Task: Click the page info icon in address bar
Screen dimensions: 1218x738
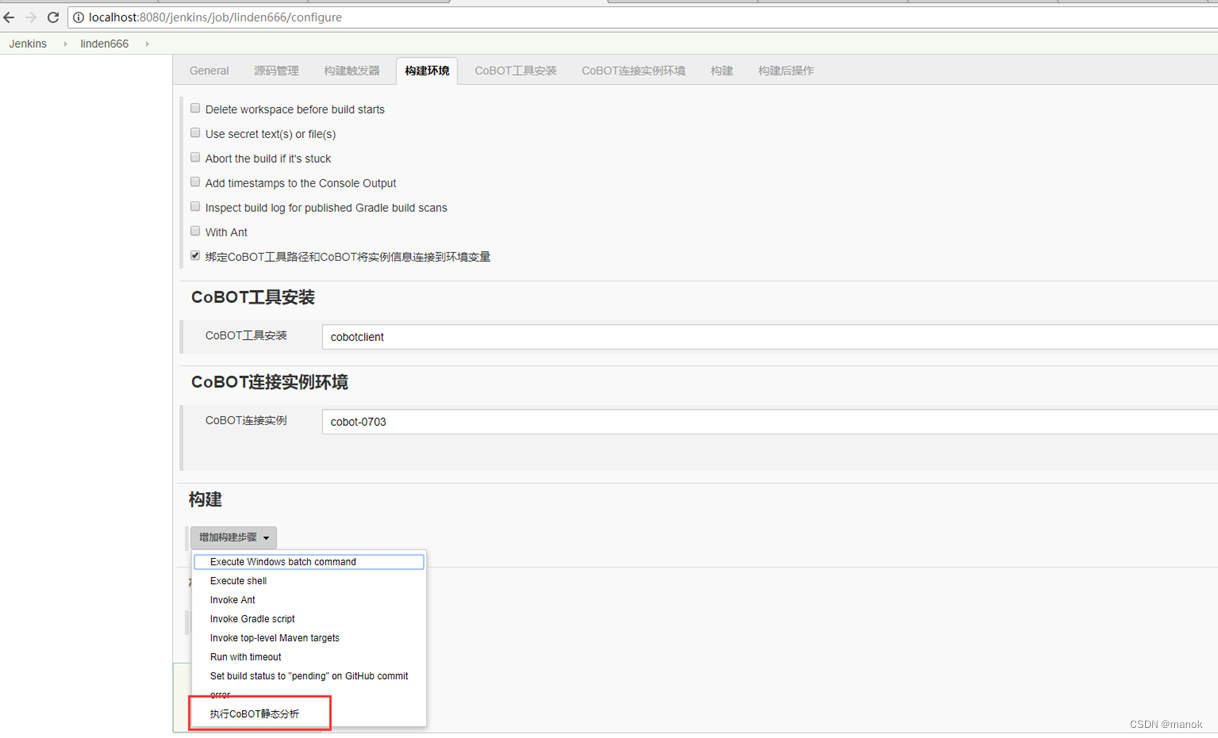Action: pos(78,17)
